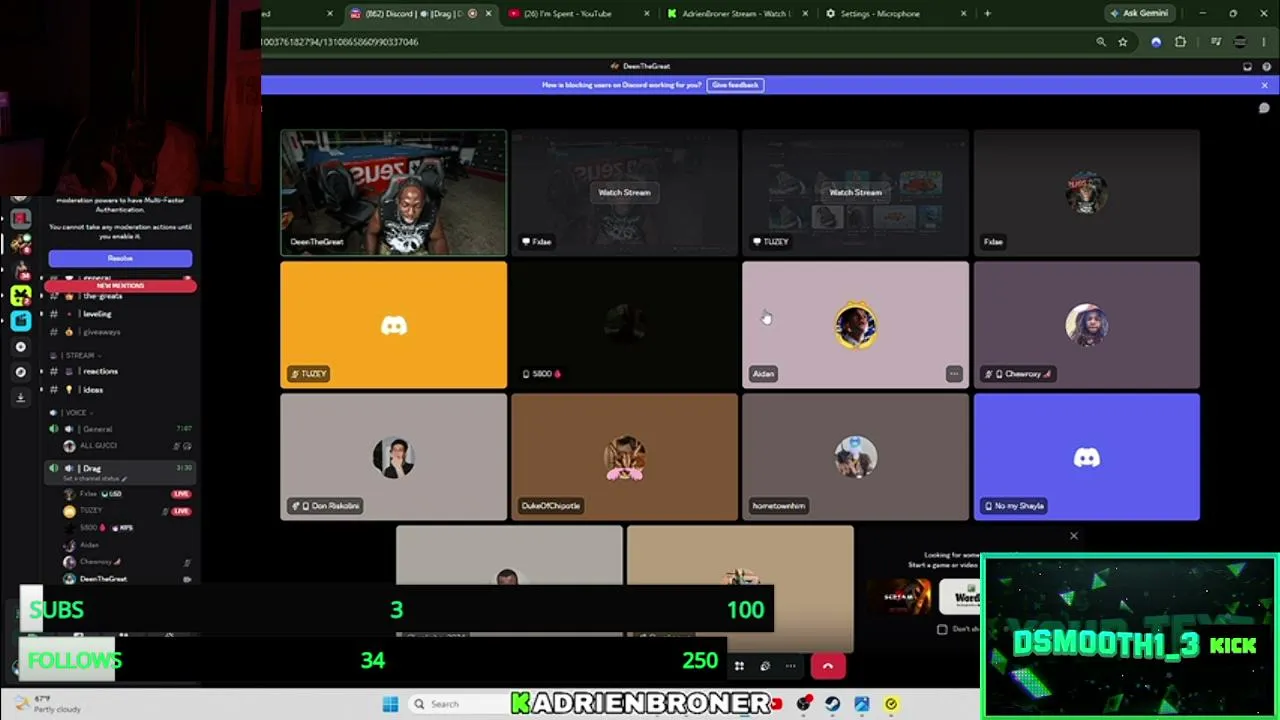This screenshot has width=1280, height=720.
Task: Switch to the I'm Spent YouTube tab
Action: (x=578, y=13)
